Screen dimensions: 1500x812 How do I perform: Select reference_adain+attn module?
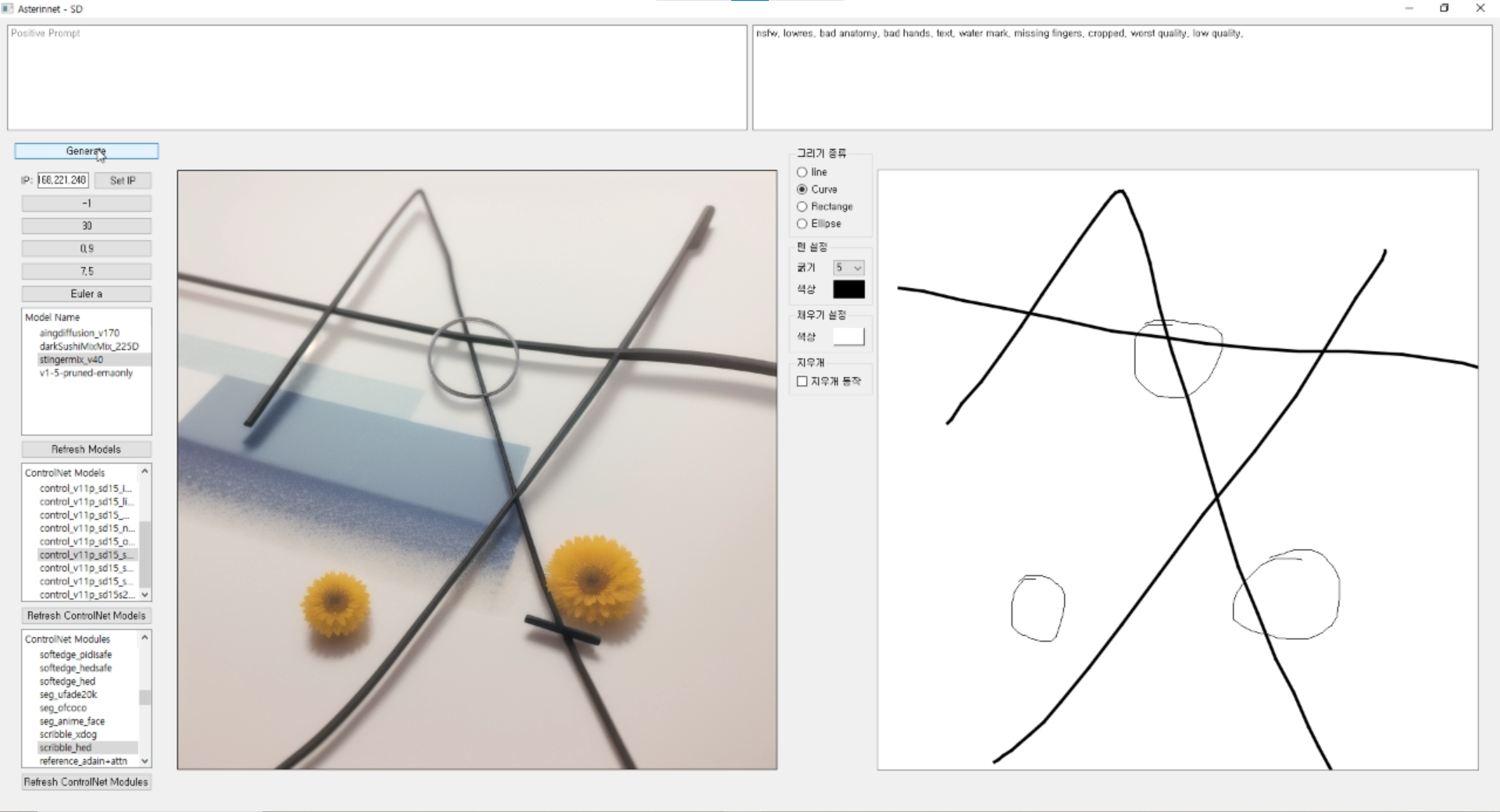coord(83,760)
